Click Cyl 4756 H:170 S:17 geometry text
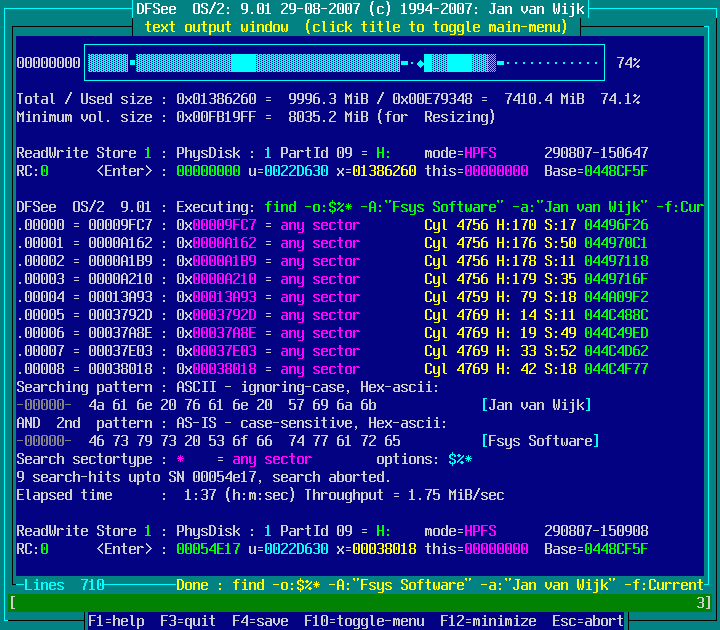 point(500,225)
